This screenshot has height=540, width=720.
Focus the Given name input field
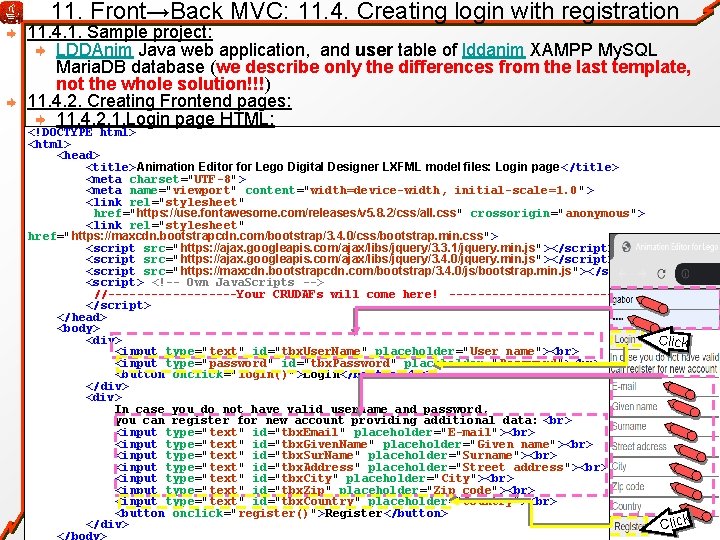click(x=663, y=406)
